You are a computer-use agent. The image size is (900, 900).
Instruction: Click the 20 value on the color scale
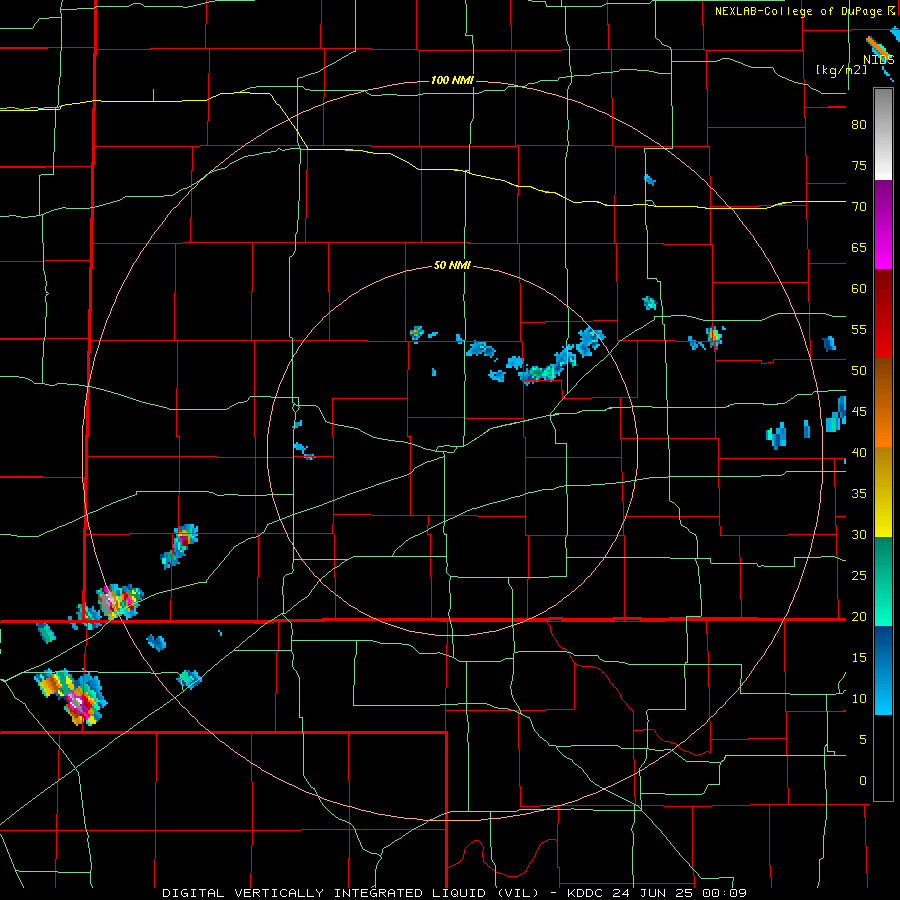coord(859,616)
